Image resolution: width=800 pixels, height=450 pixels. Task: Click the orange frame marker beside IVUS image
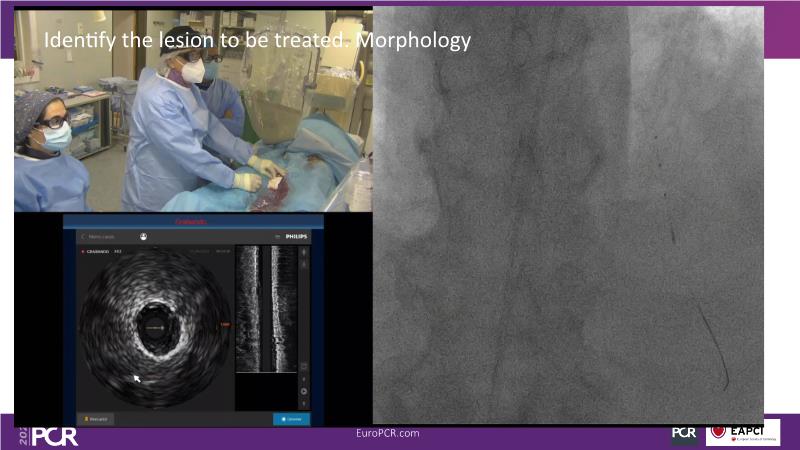(226, 325)
